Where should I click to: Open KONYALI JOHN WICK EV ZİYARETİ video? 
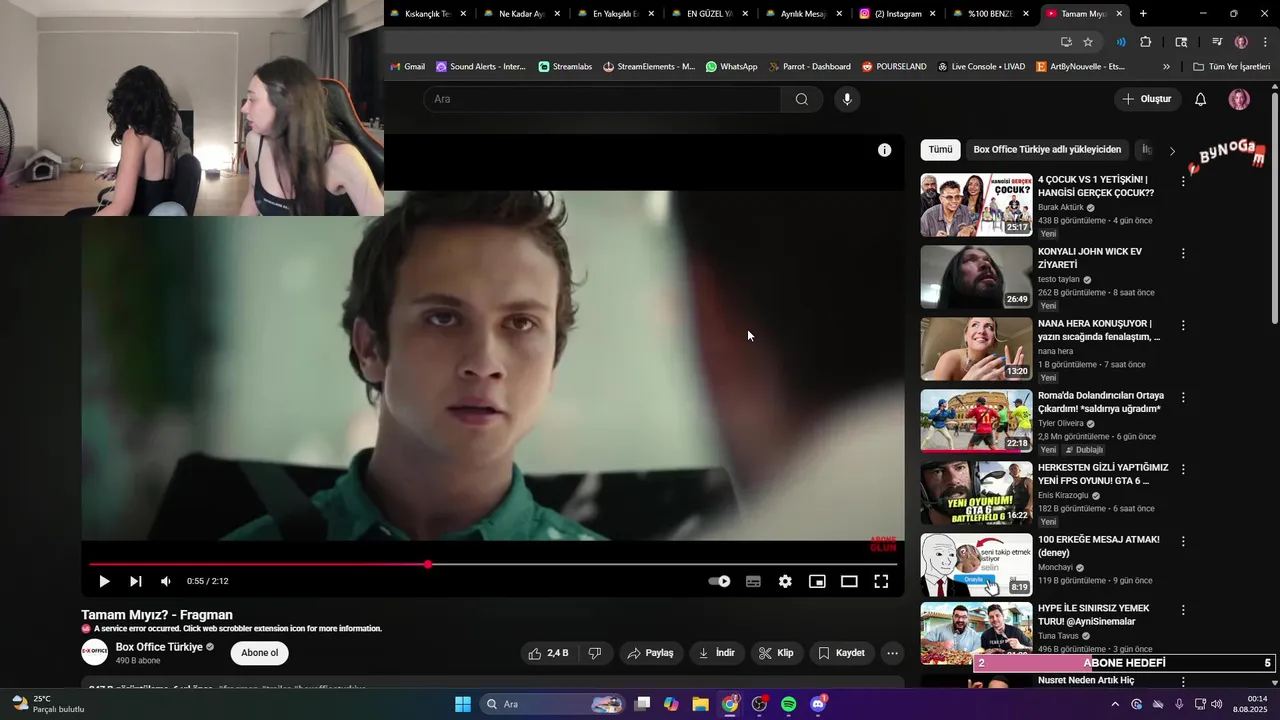pyautogui.click(x=976, y=277)
